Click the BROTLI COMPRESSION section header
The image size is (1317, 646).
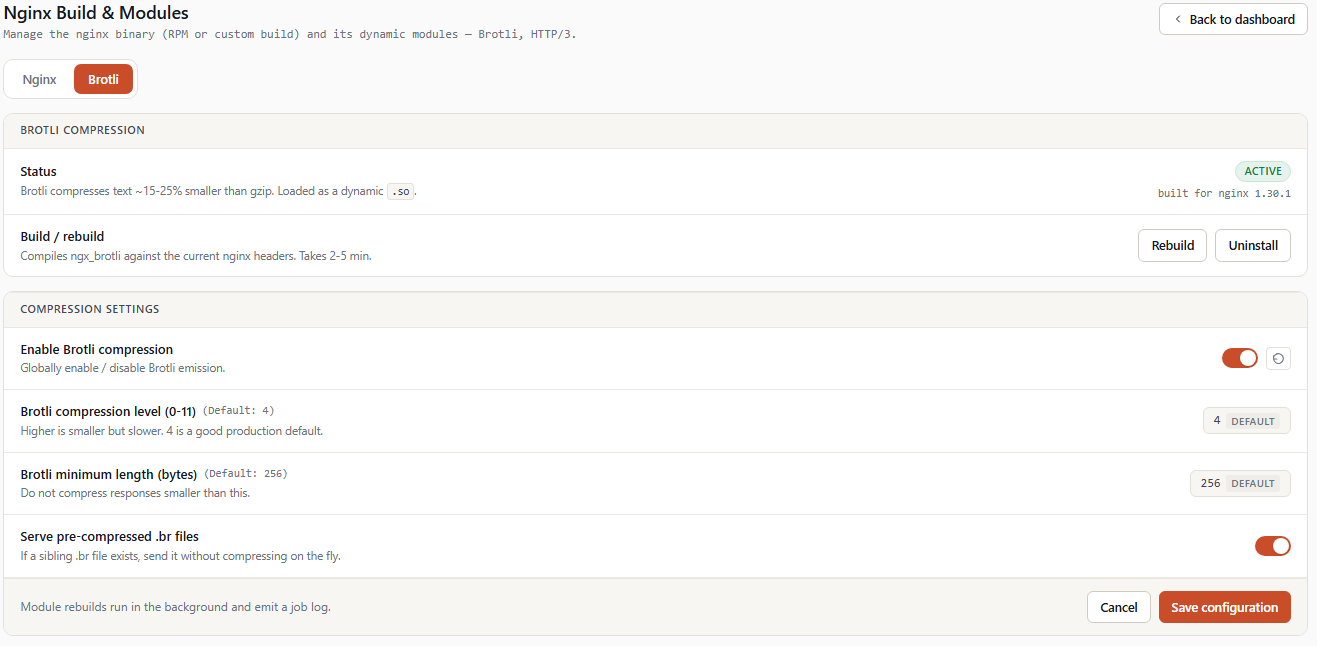tap(83, 130)
